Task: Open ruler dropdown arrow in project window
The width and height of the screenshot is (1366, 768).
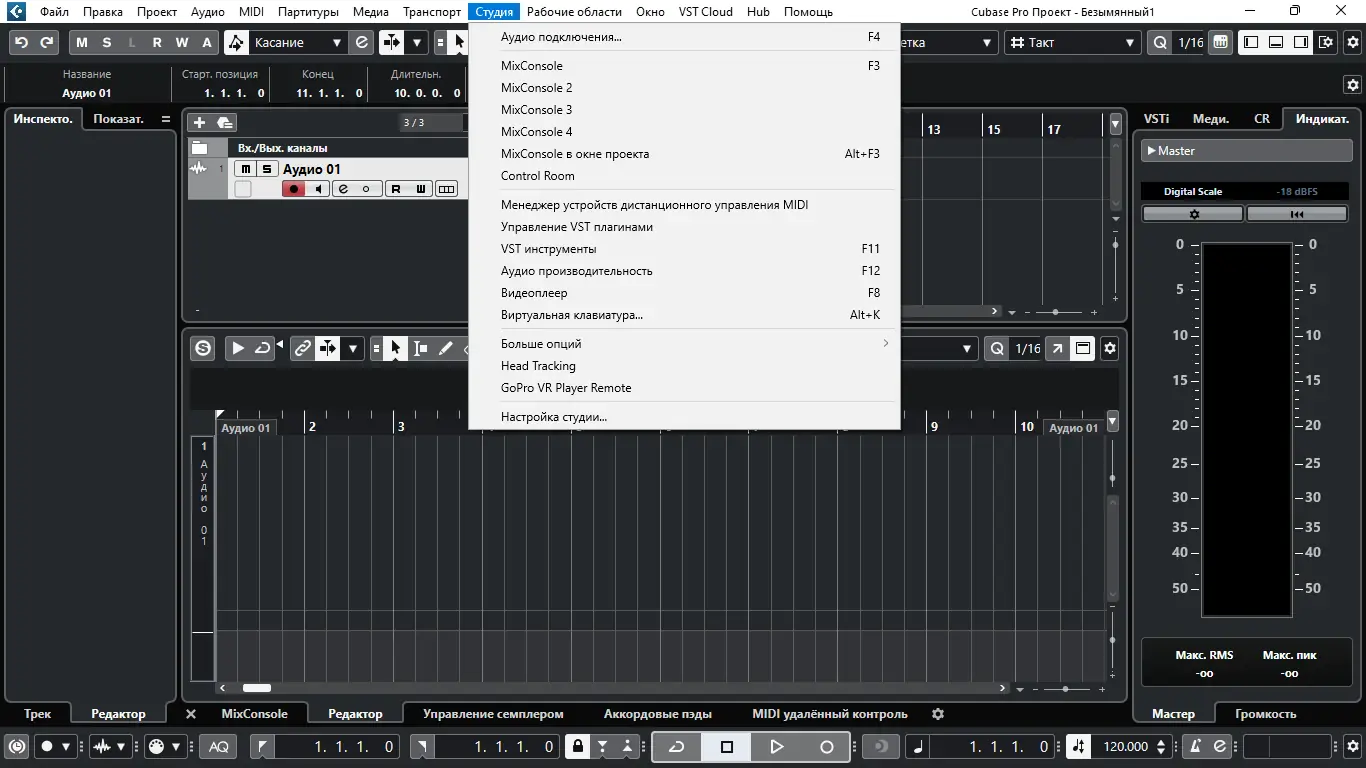Action: [1115, 124]
